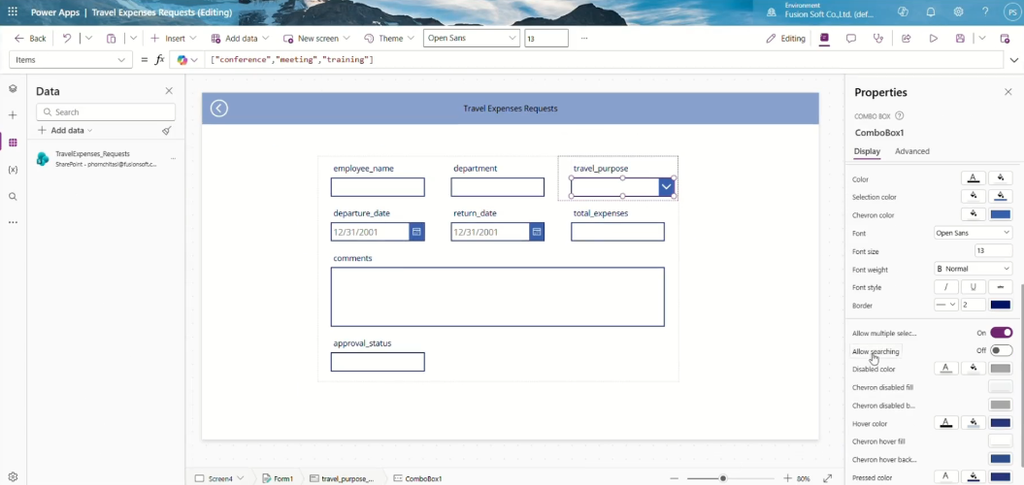Open the Insert menu
This screenshot has width=1024, height=485.
pyautogui.click(x=173, y=39)
